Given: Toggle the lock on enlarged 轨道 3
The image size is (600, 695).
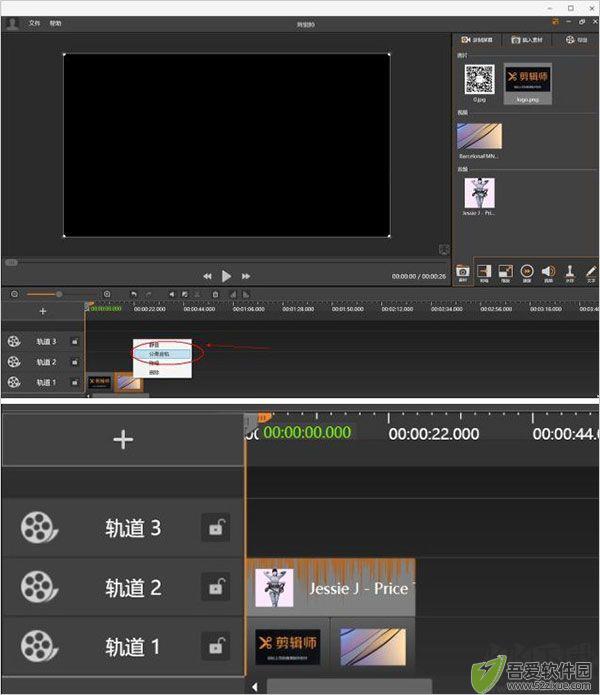Looking at the screenshot, I should coord(216,527).
